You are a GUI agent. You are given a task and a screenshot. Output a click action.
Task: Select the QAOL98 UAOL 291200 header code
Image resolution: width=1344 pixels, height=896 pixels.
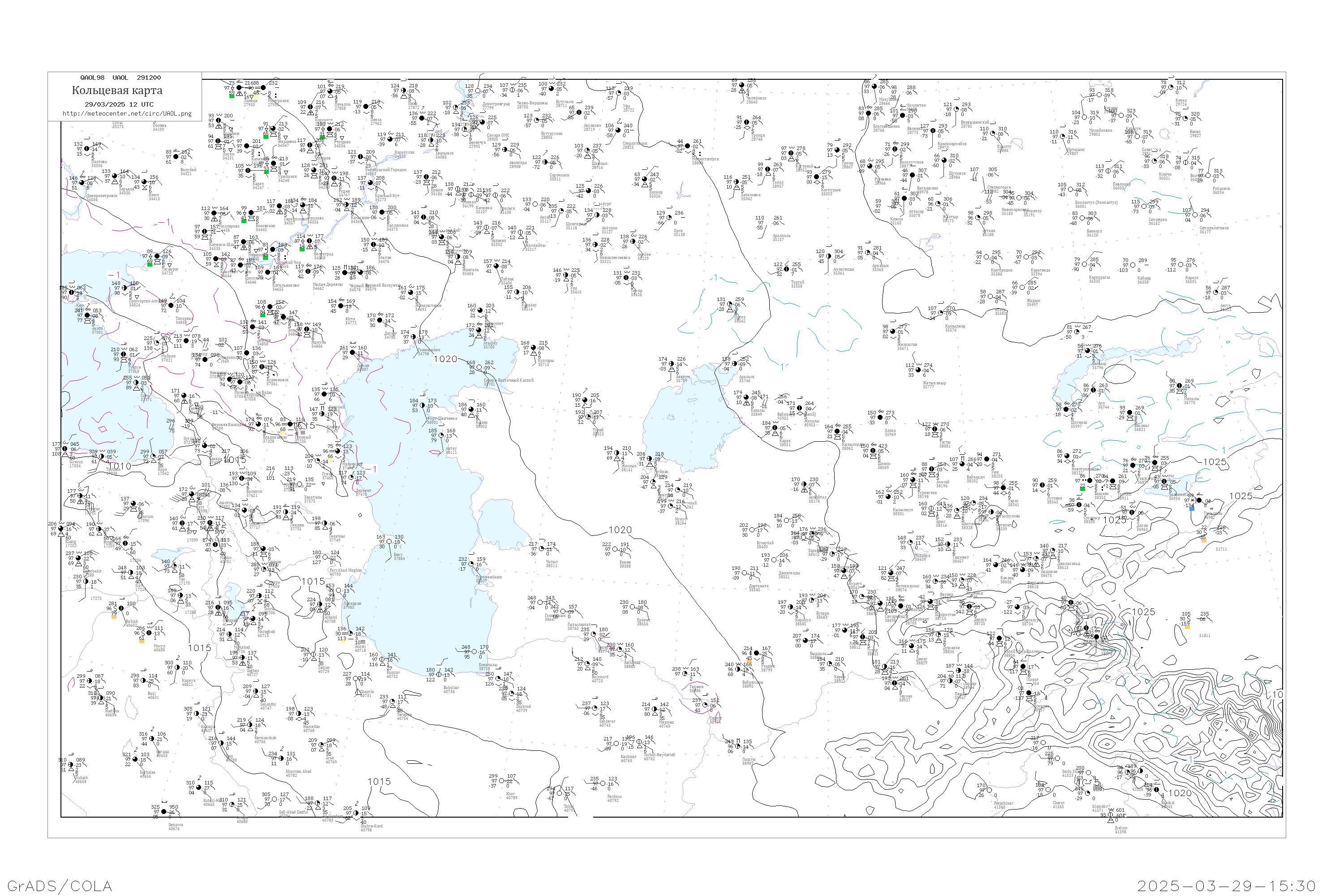coord(121,78)
